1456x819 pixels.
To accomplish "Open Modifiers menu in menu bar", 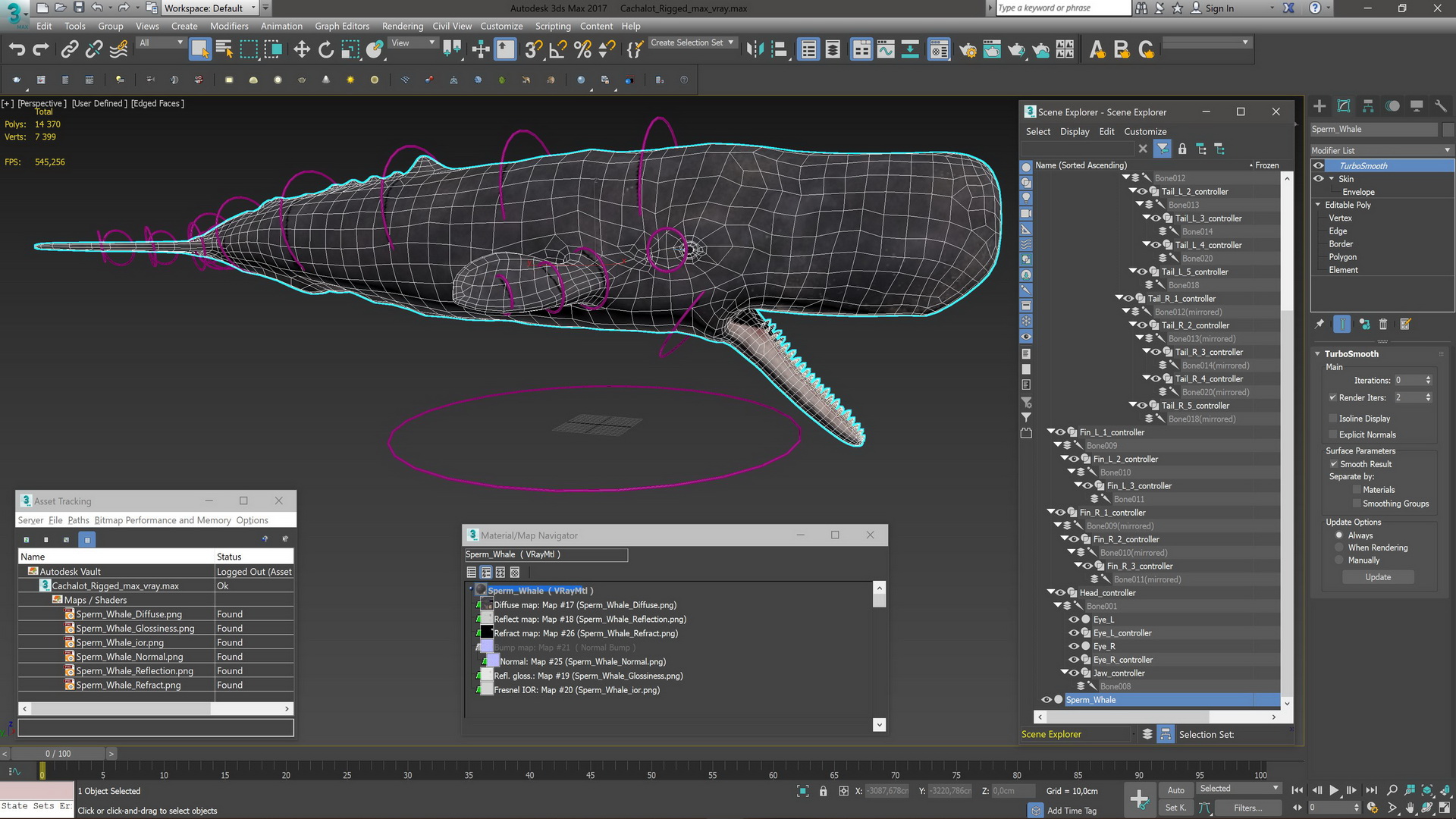I will tap(230, 24).
